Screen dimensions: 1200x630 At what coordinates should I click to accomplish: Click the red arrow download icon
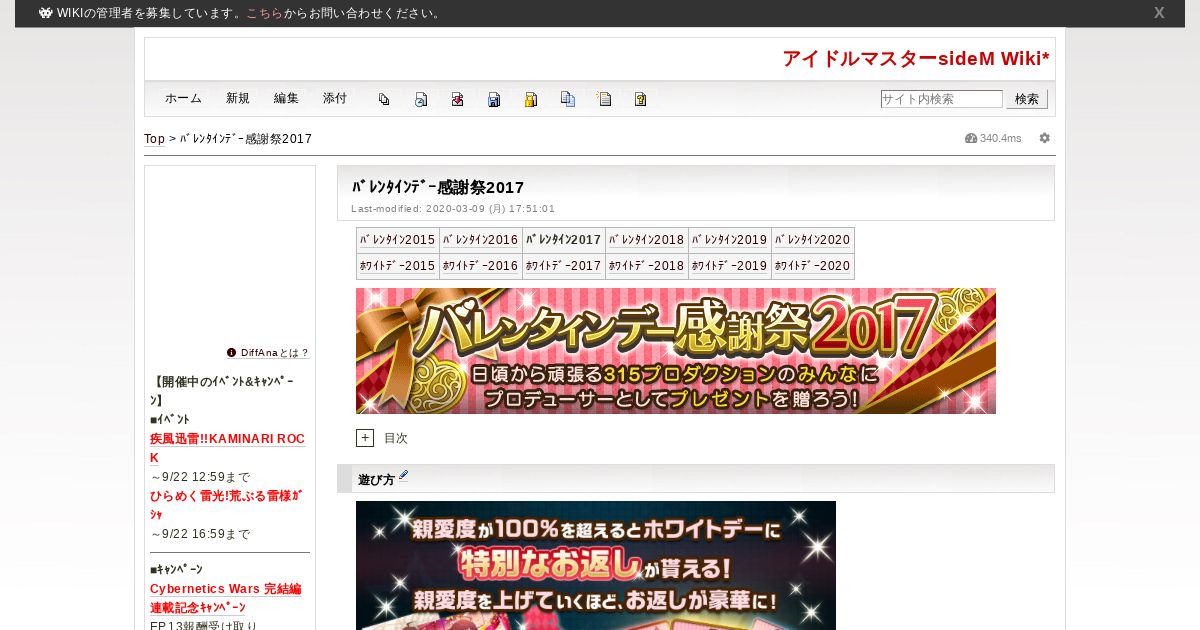[x=457, y=99]
